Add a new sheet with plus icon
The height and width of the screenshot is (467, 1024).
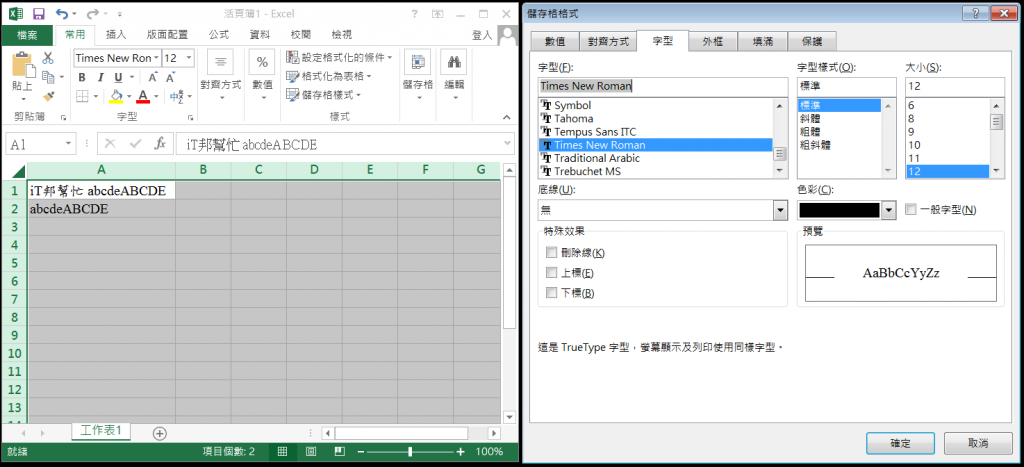(159, 432)
